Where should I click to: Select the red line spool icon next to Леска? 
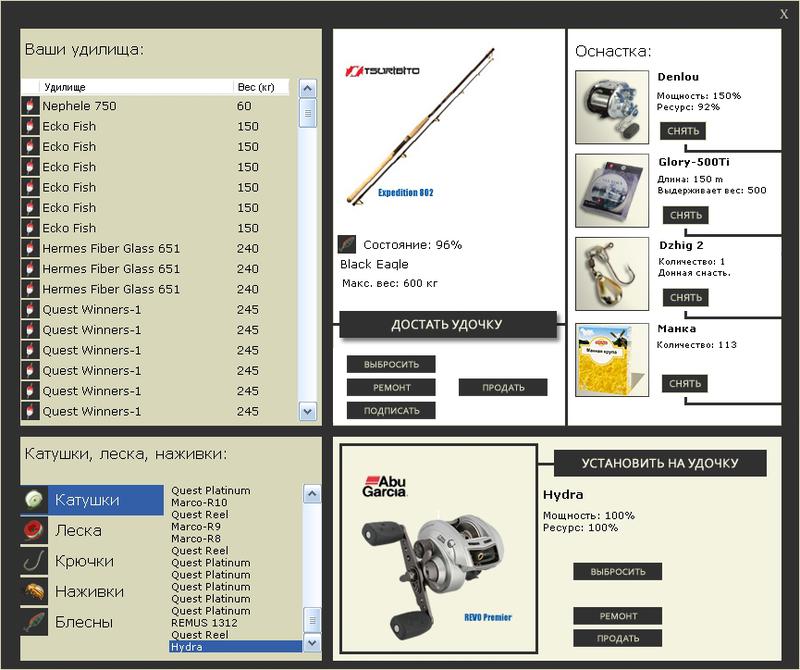34,530
